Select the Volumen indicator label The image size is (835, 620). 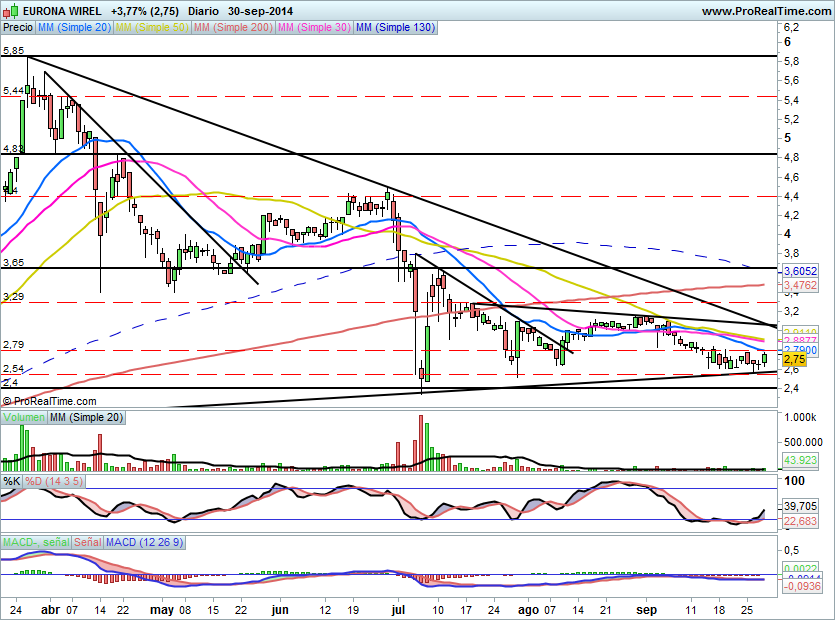click(22, 416)
